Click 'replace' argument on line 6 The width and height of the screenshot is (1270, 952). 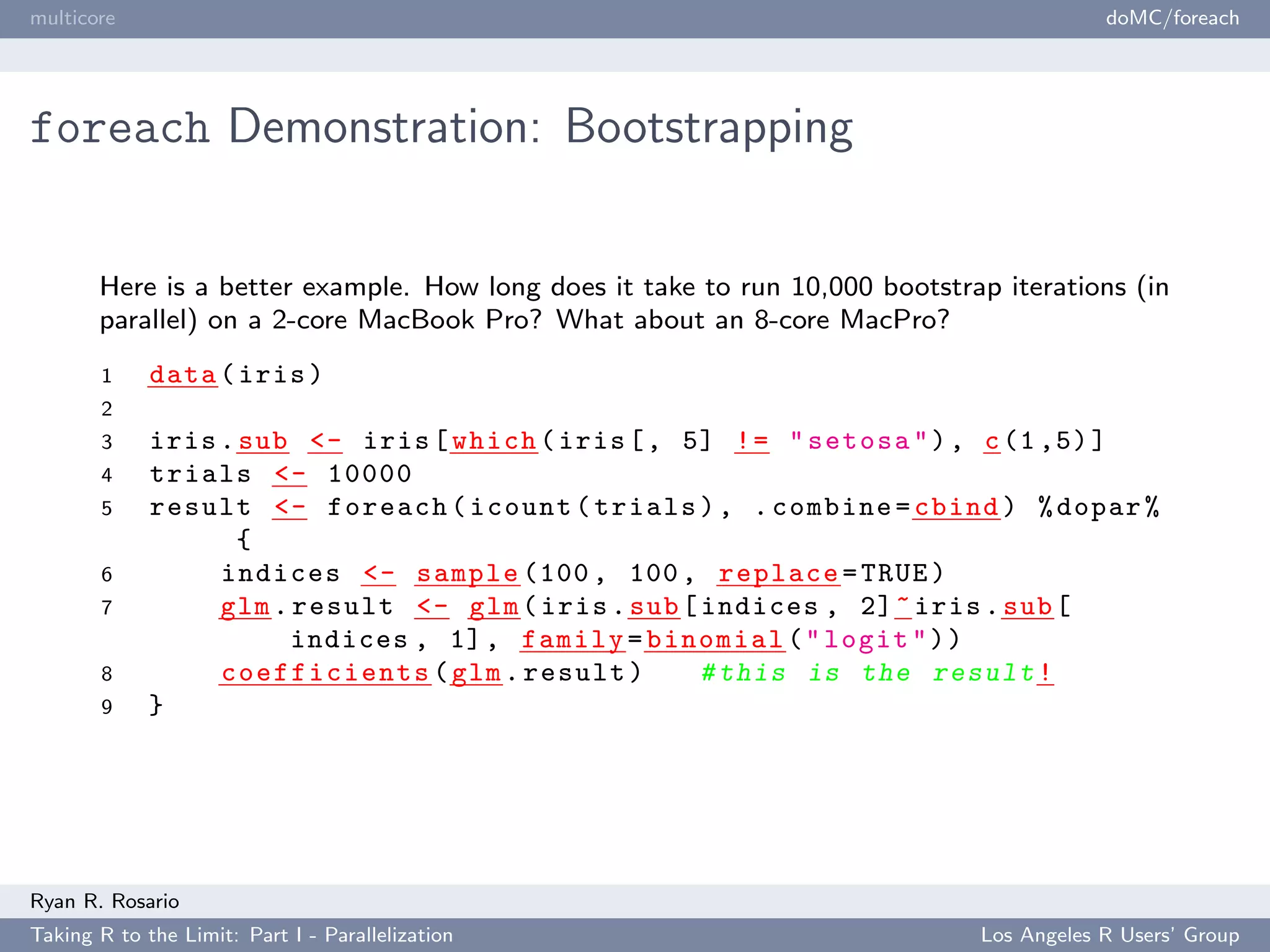[x=778, y=574]
